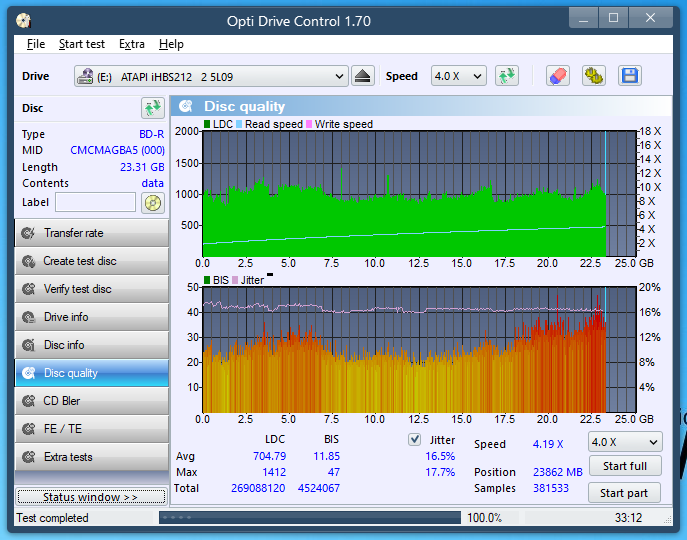The image size is (687, 540).
Task: Click the LDC chart area
Action: [419, 193]
